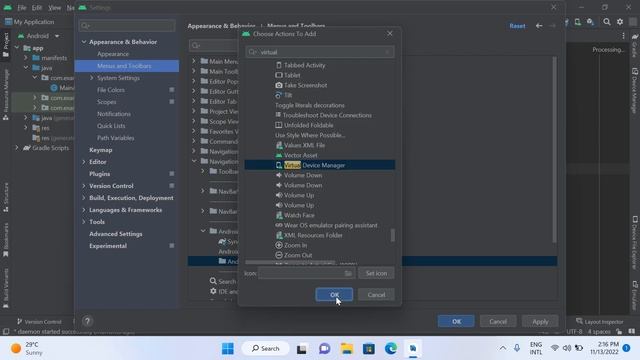Image resolution: width=640 pixels, height=360 pixels.
Task: Browse for icon file folder button
Action: pyautogui.click(x=348, y=273)
